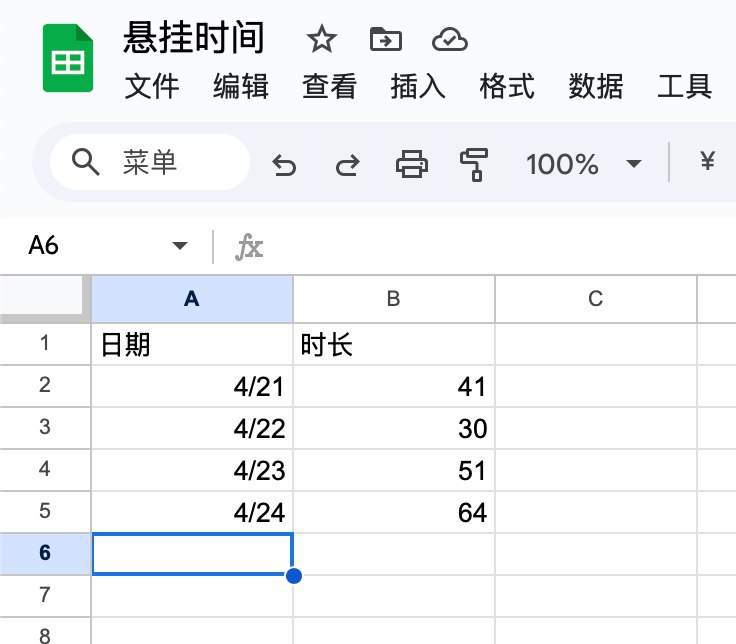Viewport: 736px width, 644px height.
Task: Open the 文件 menu
Action: click(152, 87)
